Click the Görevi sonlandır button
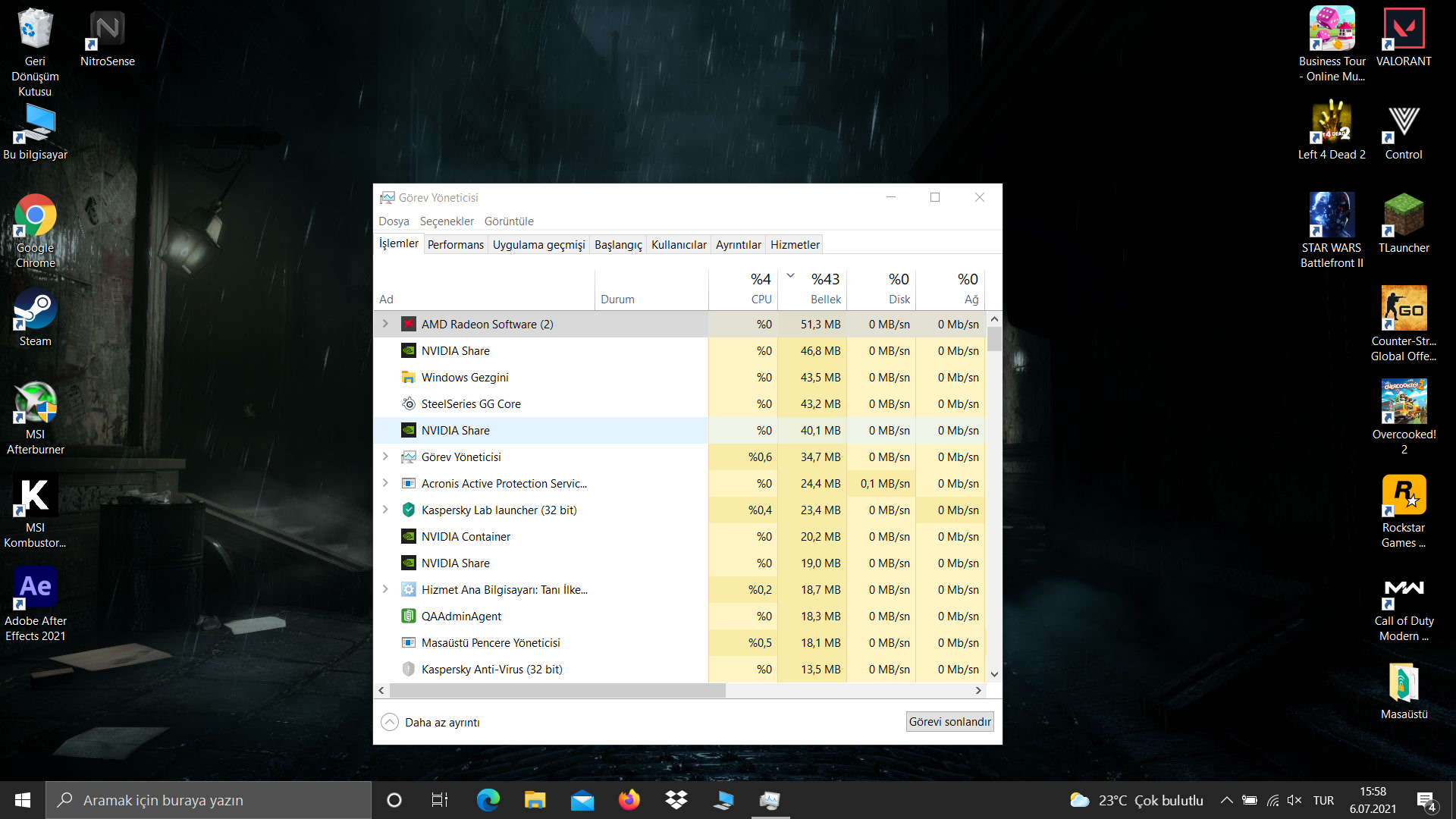The width and height of the screenshot is (1456, 819). [x=949, y=722]
